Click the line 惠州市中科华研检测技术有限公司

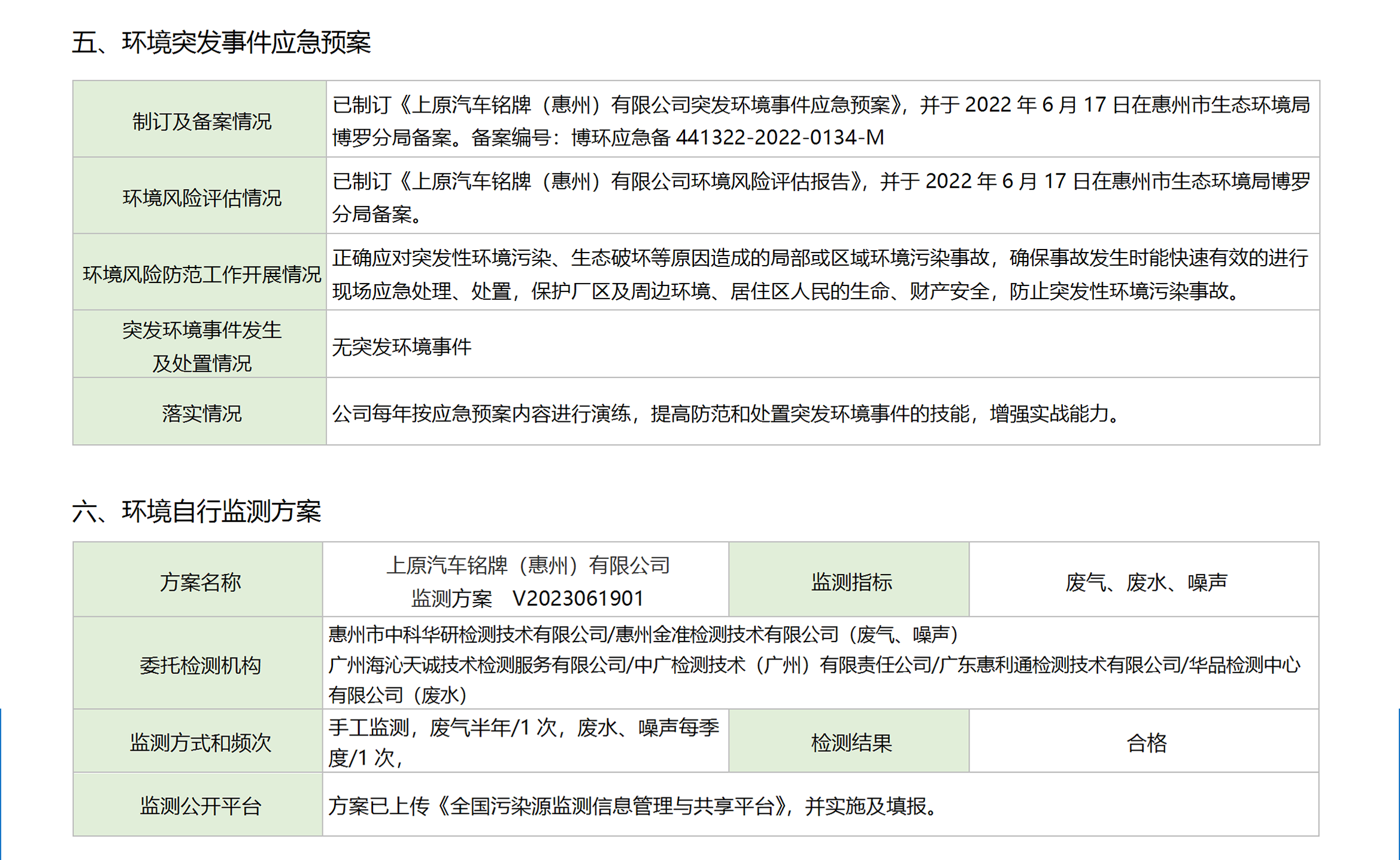[x=643, y=634]
